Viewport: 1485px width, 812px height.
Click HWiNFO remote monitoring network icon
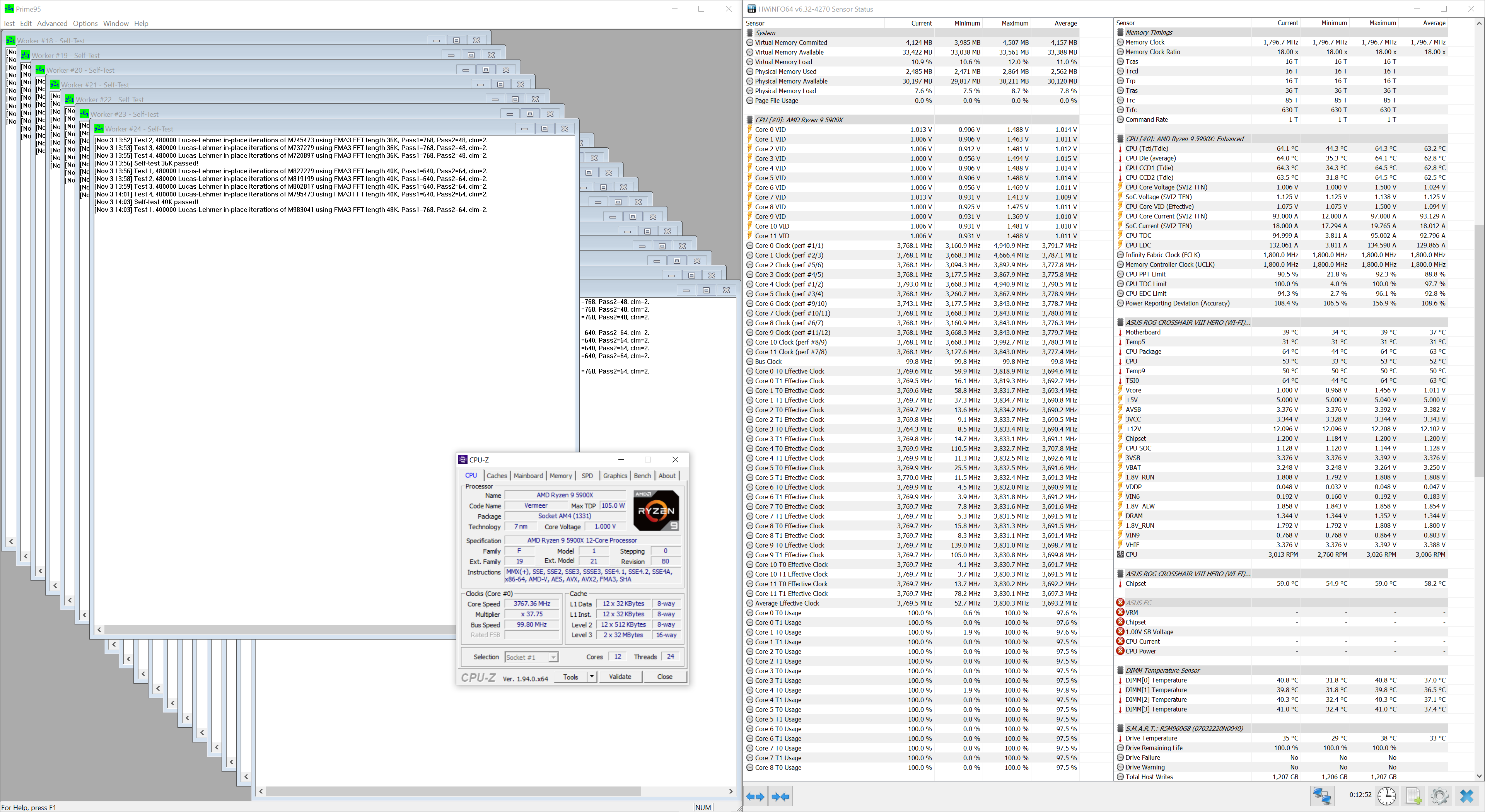pos(1322,796)
